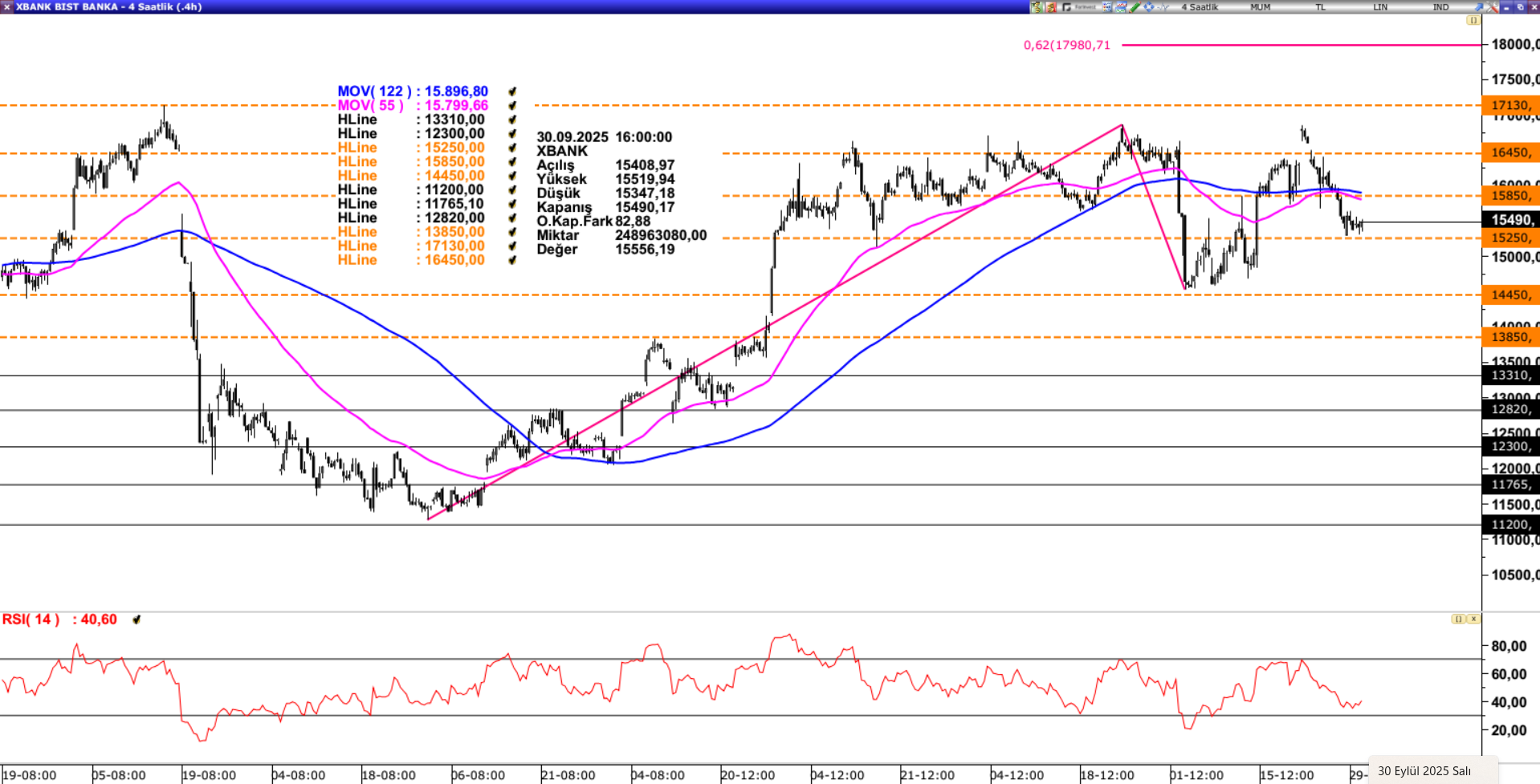
Task: Close the RSI panel with x button
Action: pos(1473,619)
